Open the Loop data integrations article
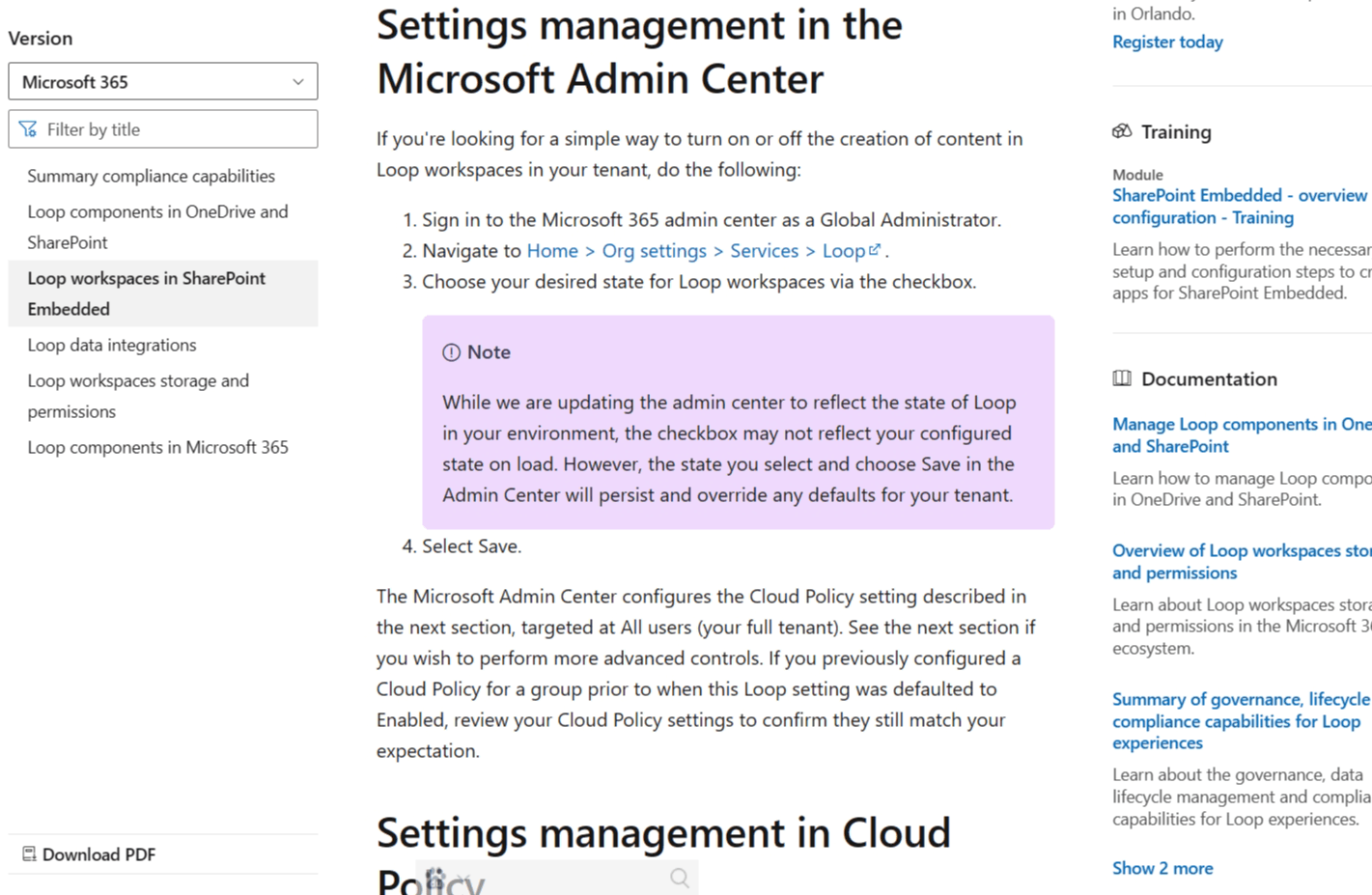This screenshot has width=1372, height=895. click(112, 345)
